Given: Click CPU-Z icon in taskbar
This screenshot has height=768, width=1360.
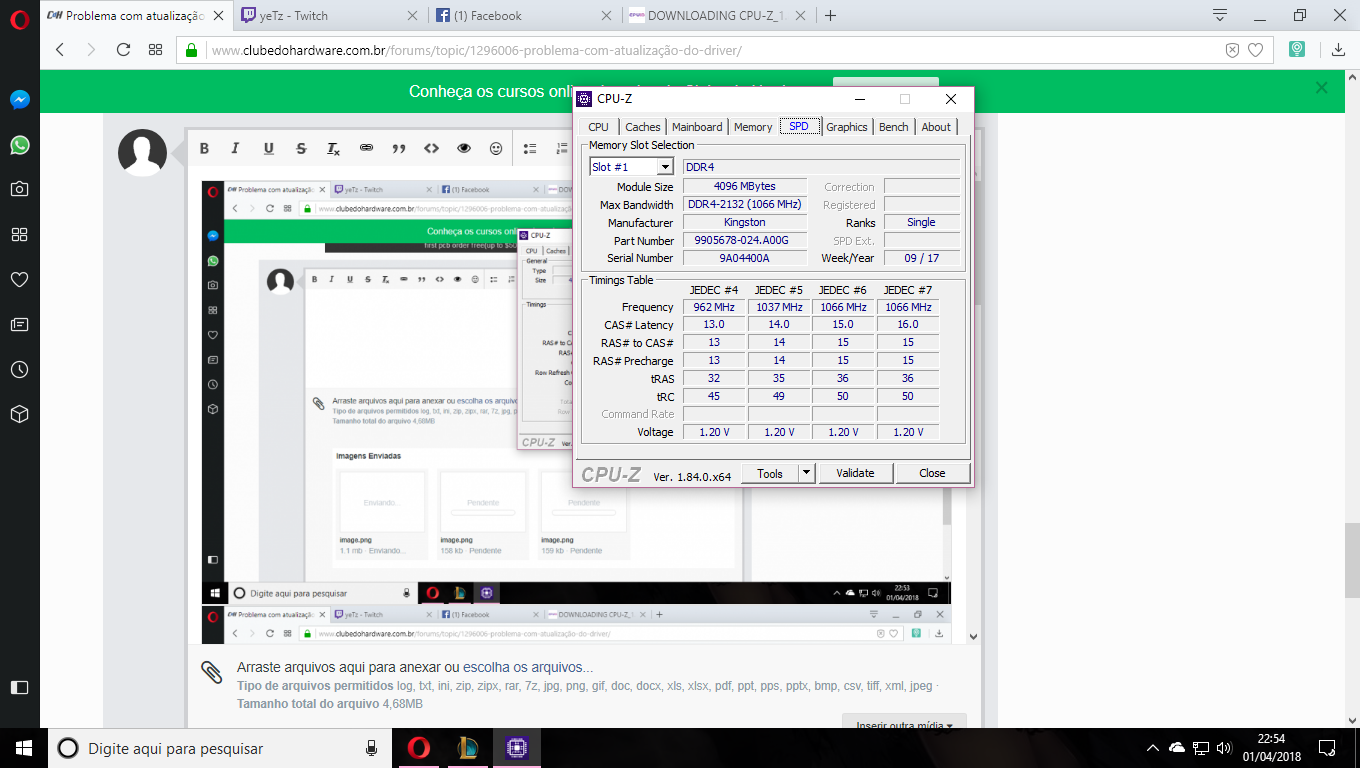Looking at the screenshot, I should click(x=516, y=748).
